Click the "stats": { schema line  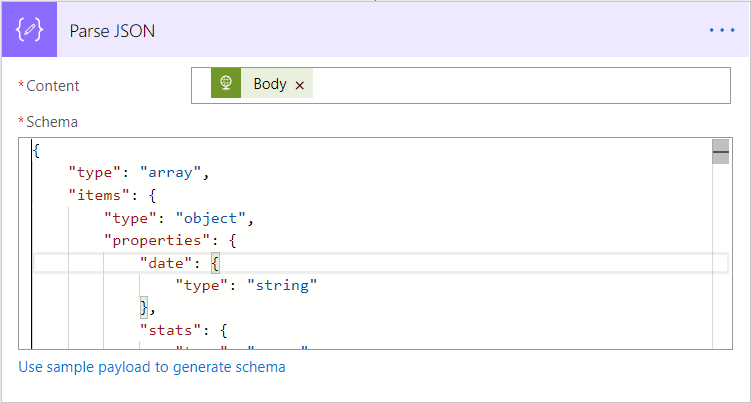(x=183, y=330)
